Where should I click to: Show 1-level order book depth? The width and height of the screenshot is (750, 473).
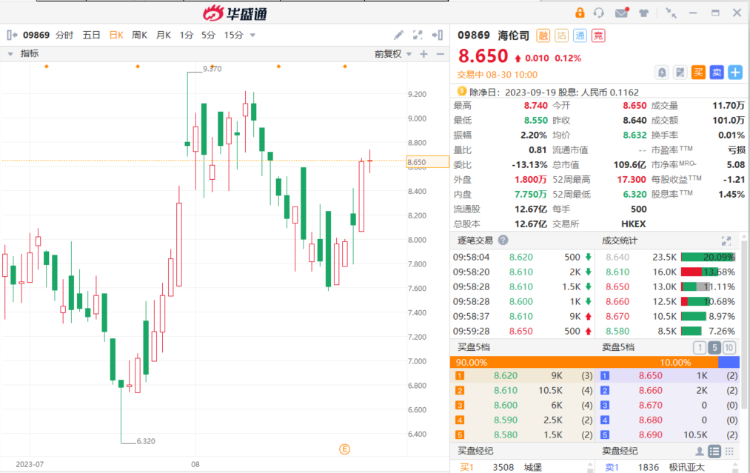pyautogui.click(x=699, y=348)
